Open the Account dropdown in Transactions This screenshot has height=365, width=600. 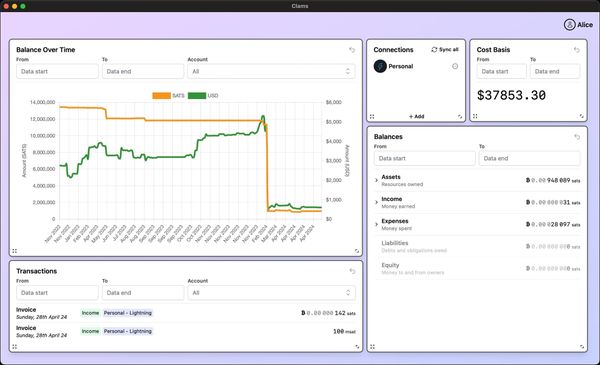271,293
